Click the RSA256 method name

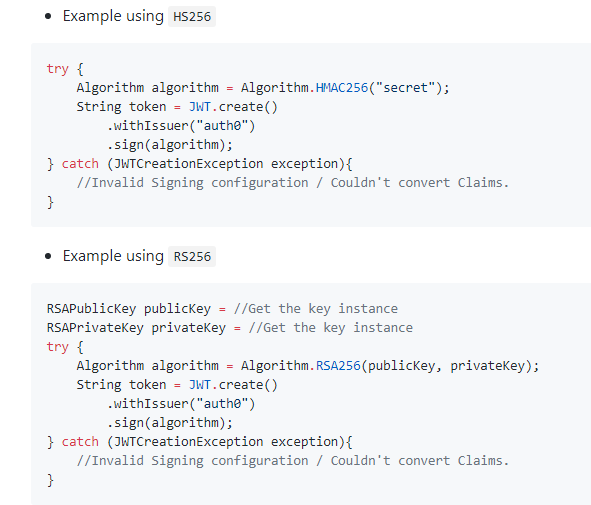[x=338, y=366]
